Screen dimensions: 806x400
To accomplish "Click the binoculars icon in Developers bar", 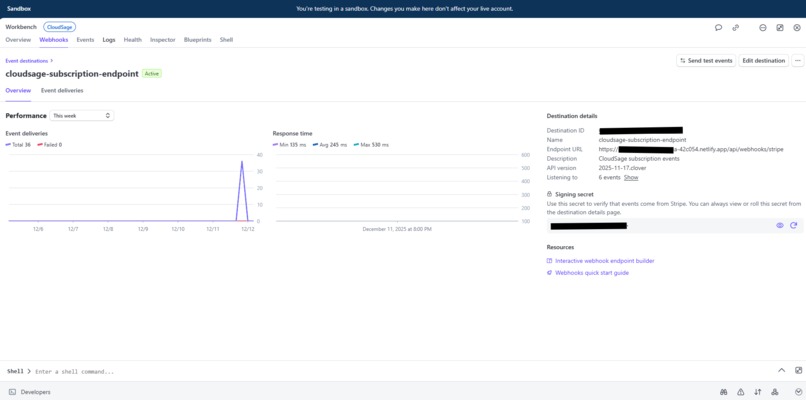I will pos(724,392).
